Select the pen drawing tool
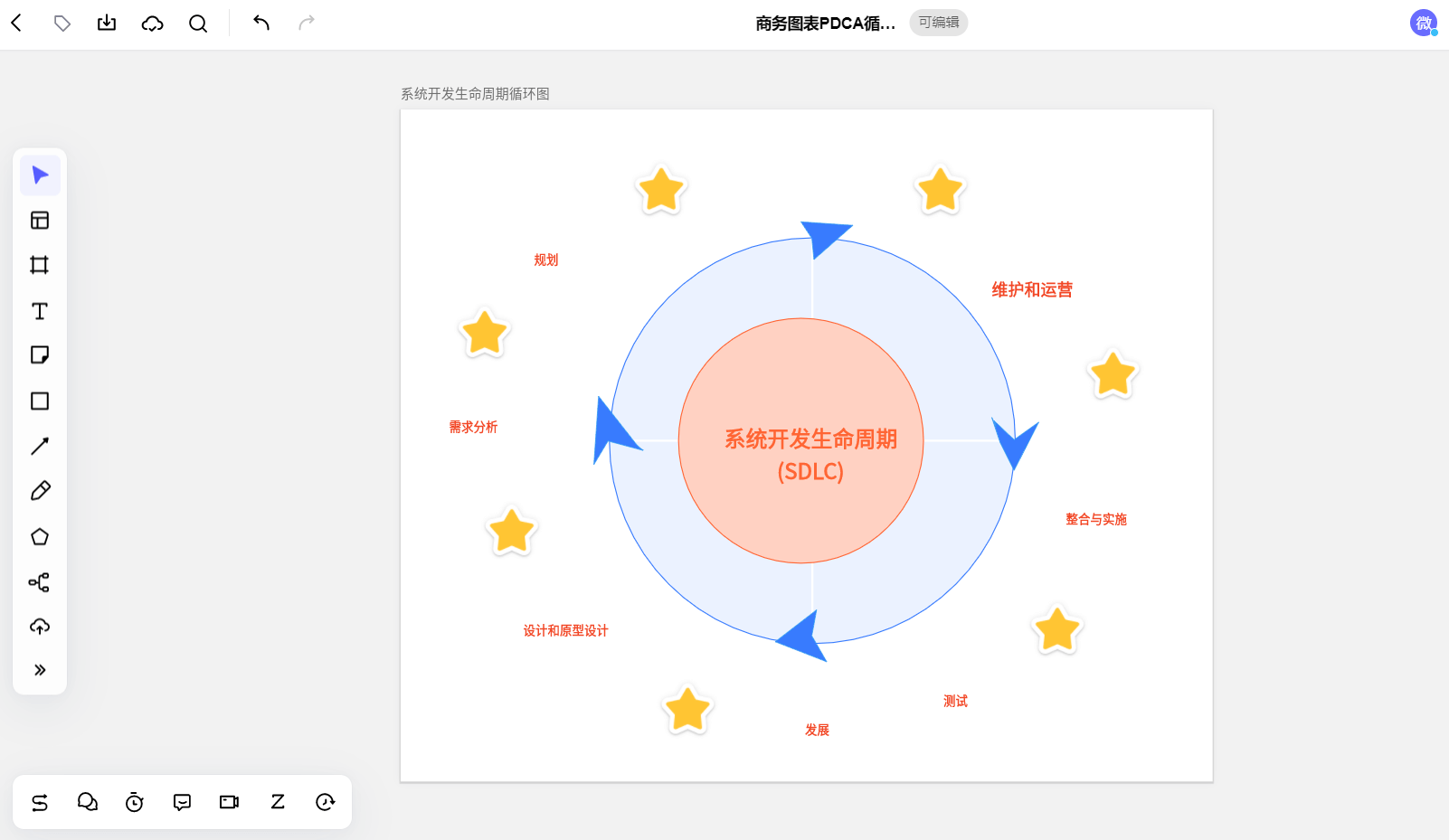This screenshot has width=1449, height=840. pos(40,491)
